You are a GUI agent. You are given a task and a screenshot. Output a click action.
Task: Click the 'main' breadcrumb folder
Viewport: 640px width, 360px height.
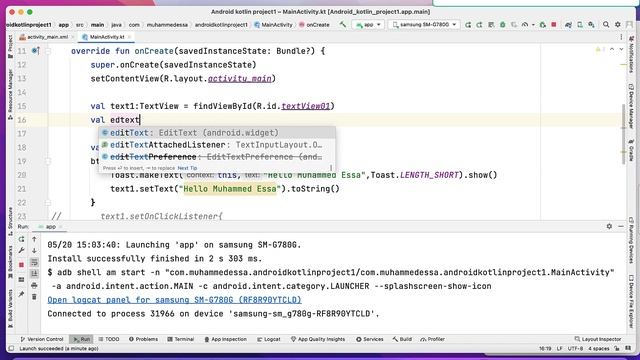pyautogui.click(x=97, y=24)
